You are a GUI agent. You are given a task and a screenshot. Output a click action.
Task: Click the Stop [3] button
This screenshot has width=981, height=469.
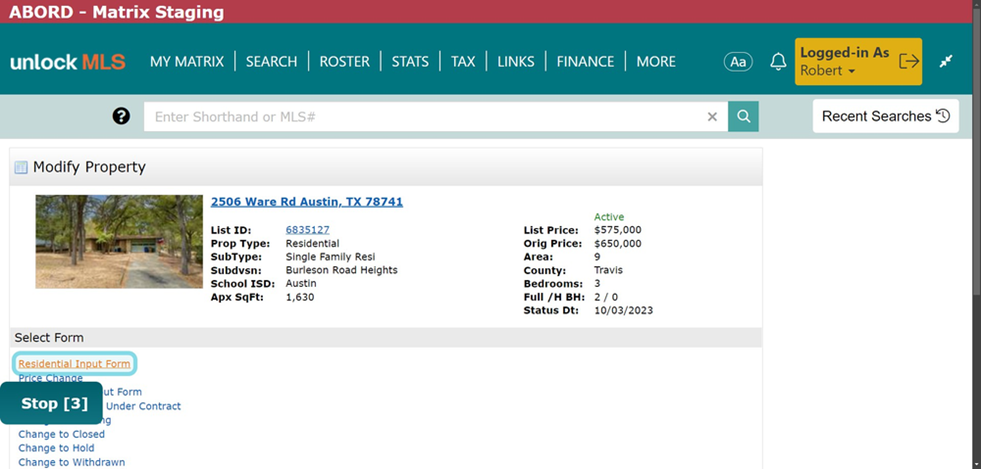[51, 403]
